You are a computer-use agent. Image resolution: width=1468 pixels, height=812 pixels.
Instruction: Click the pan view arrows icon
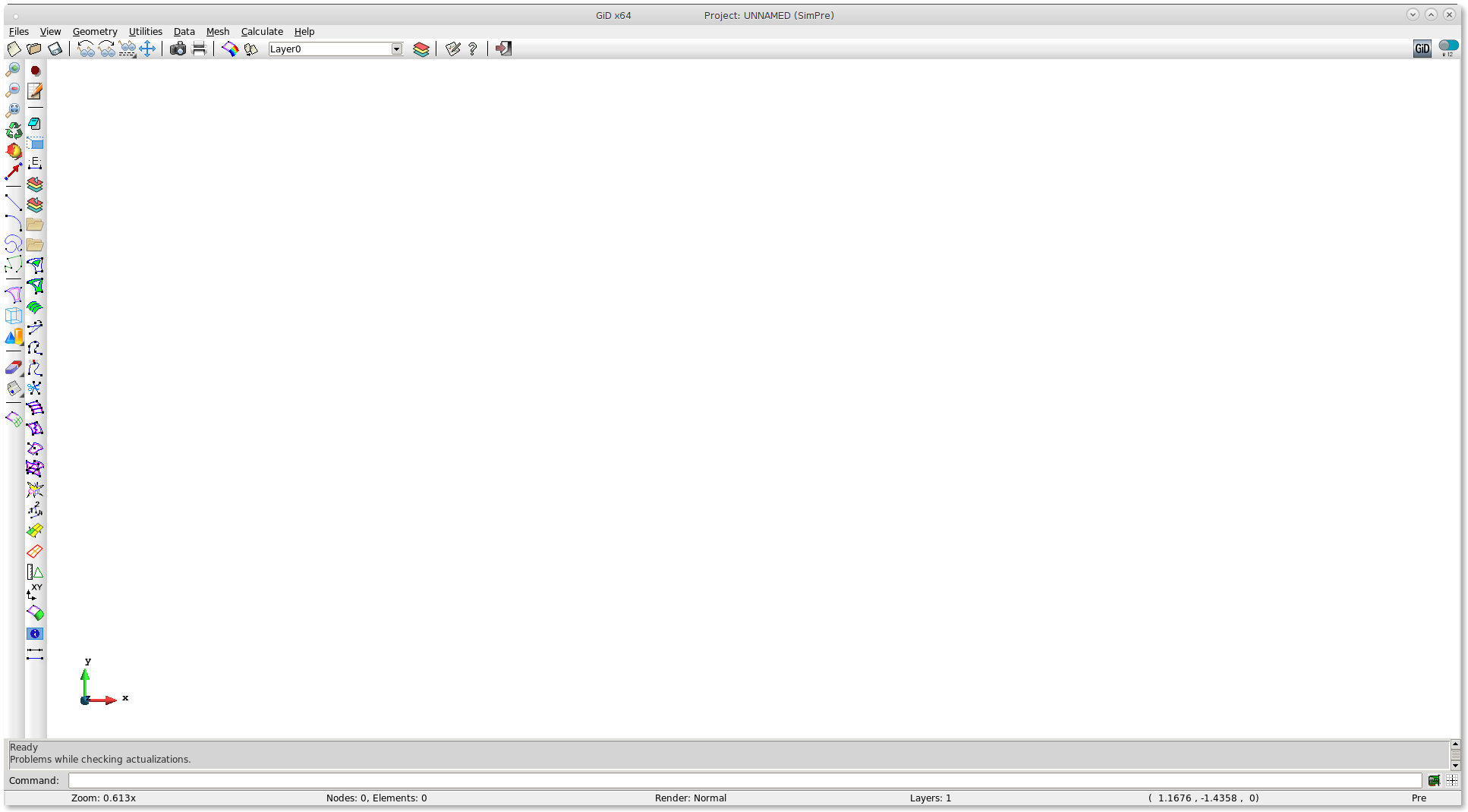click(147, 49)
